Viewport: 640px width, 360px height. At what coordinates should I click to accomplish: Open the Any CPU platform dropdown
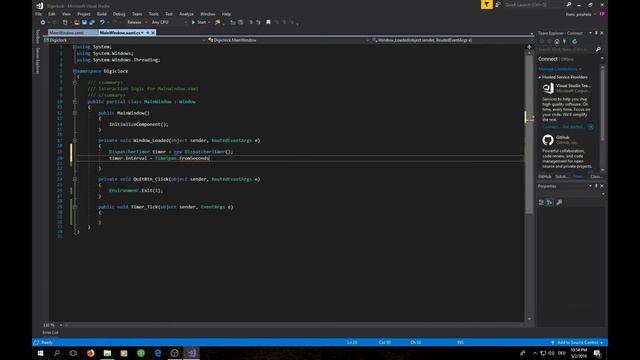coord(169,22)
